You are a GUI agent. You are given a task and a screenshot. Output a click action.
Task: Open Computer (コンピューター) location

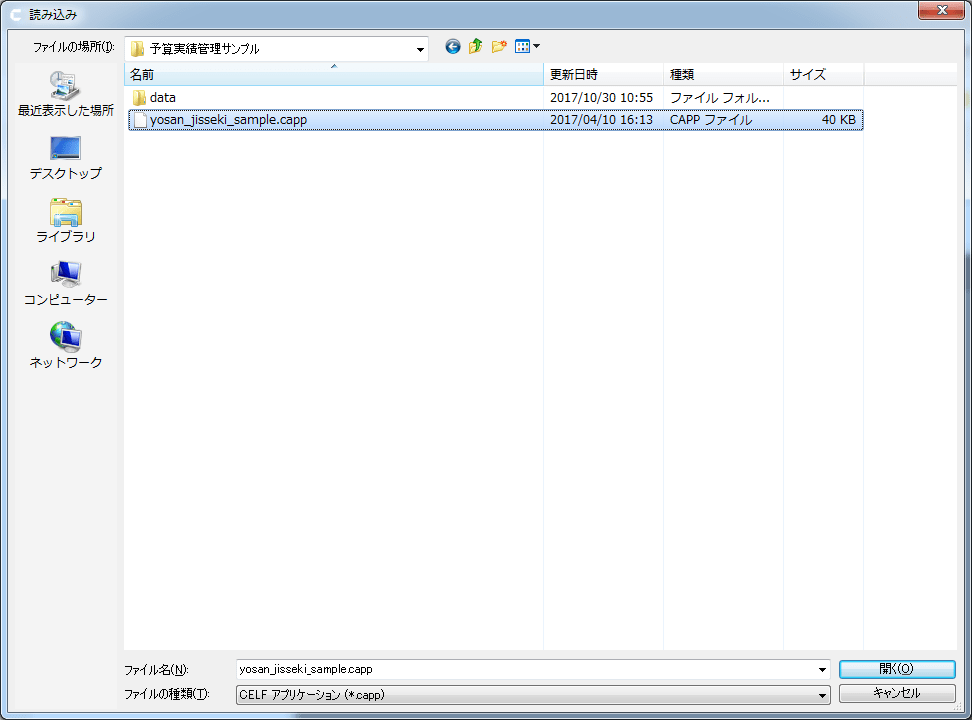tap(65, 284)
